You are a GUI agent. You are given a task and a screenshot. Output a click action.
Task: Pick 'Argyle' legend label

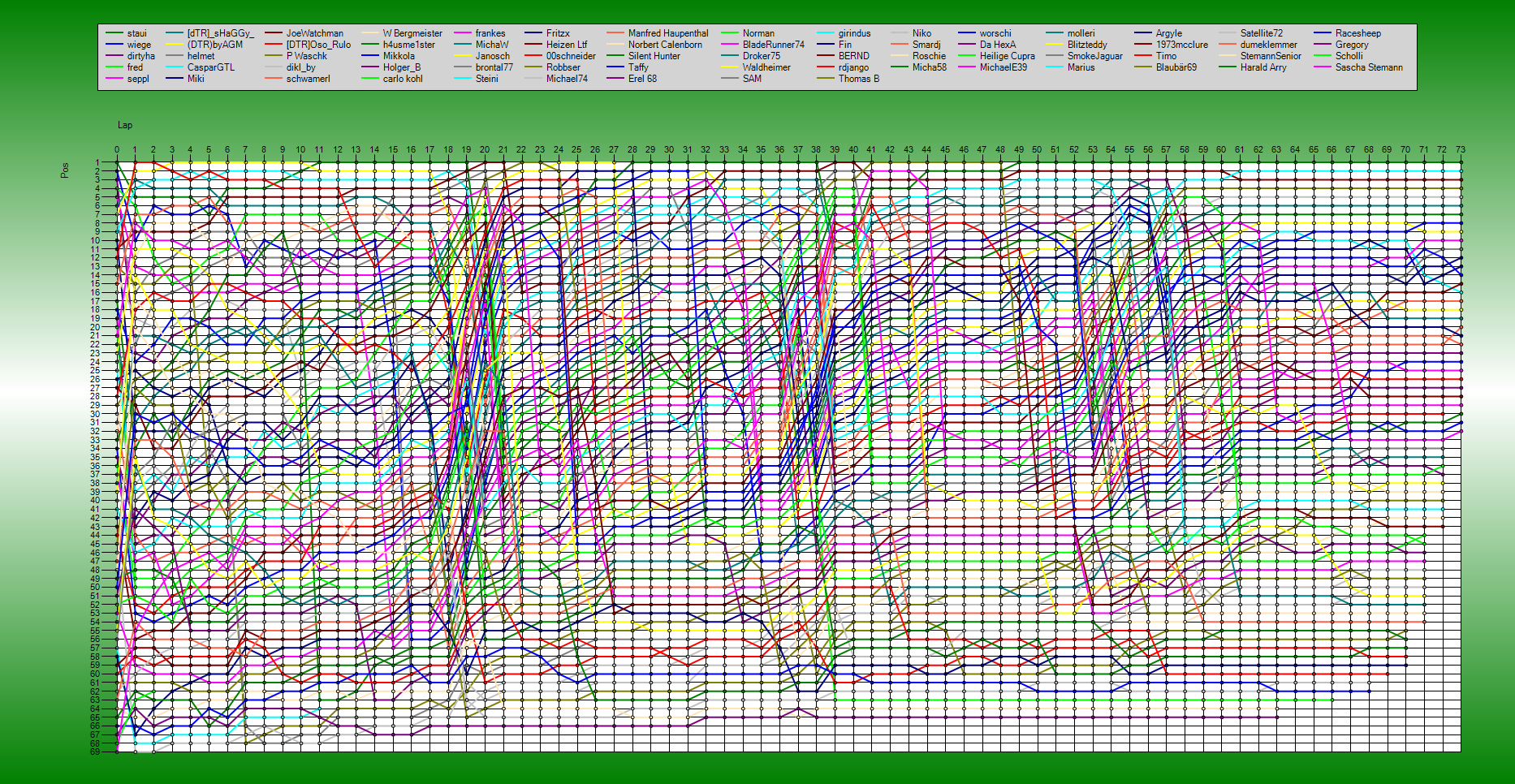click(x=1169, y=33)
